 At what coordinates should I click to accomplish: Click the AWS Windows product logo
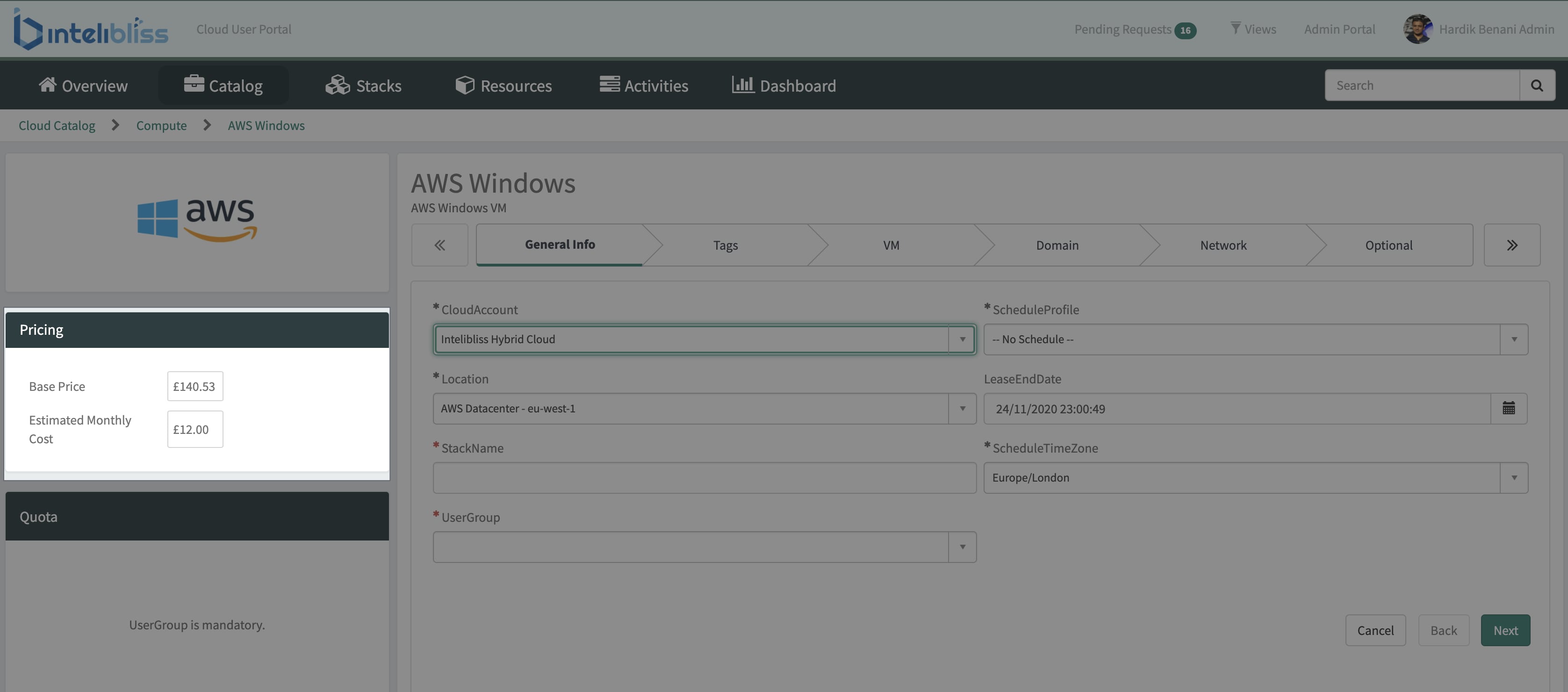[197, 219]
